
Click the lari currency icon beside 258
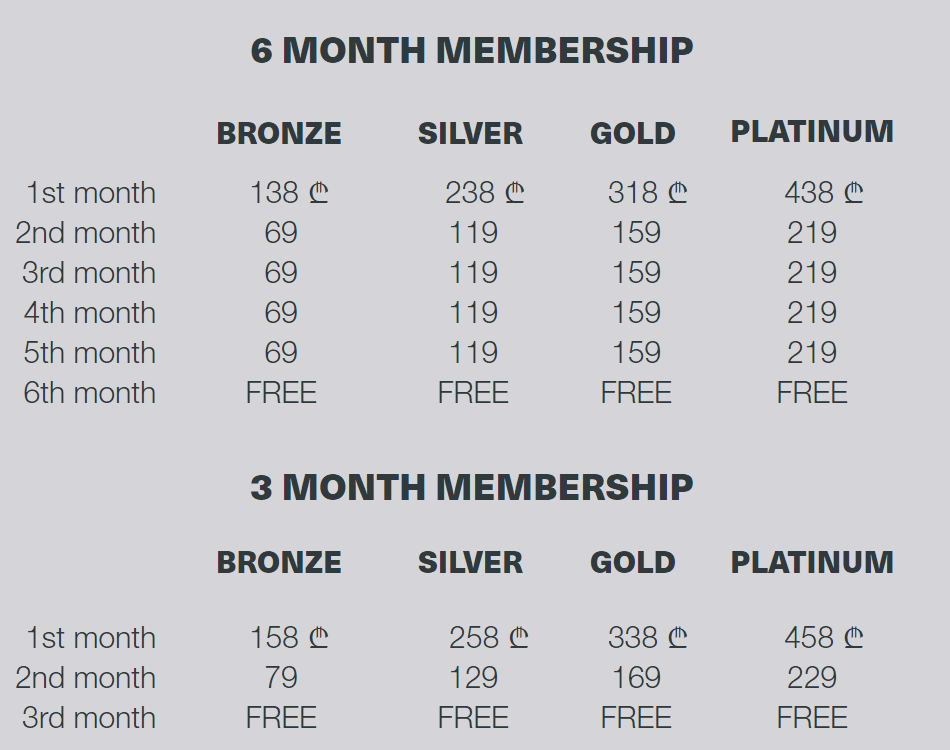pos(519,637)
